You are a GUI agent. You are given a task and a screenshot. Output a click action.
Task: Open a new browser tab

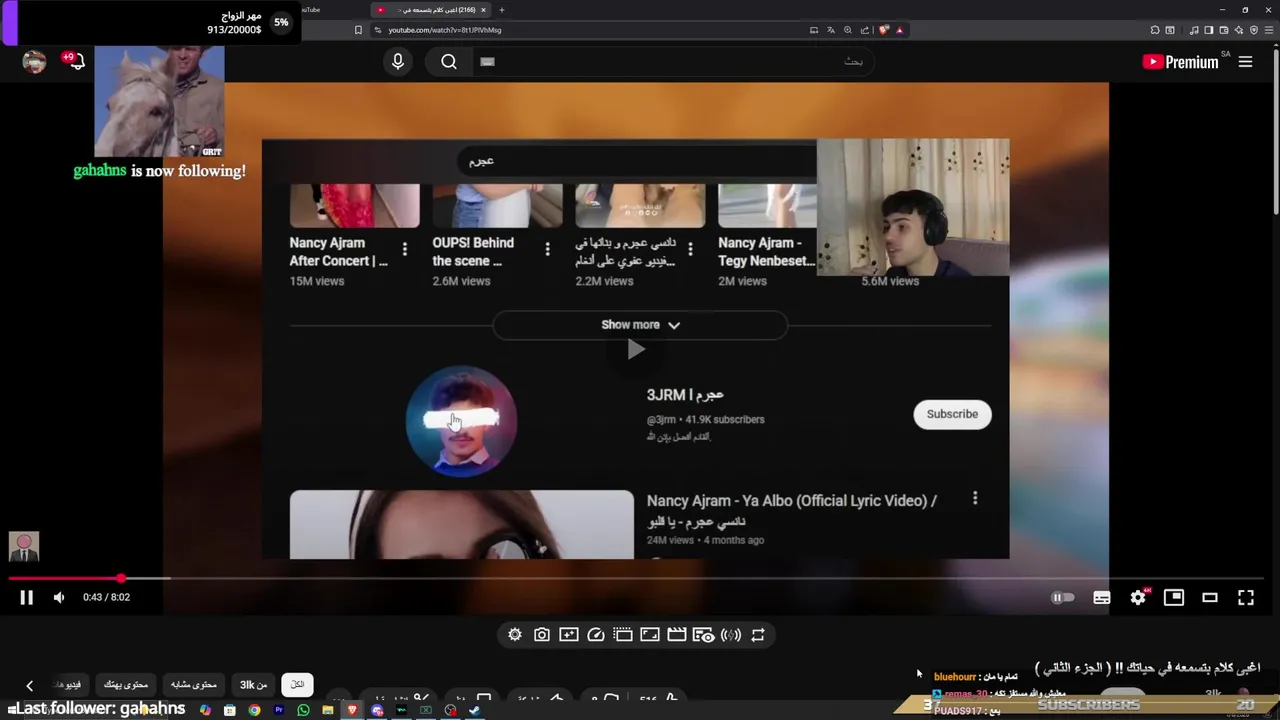[502, 10]
